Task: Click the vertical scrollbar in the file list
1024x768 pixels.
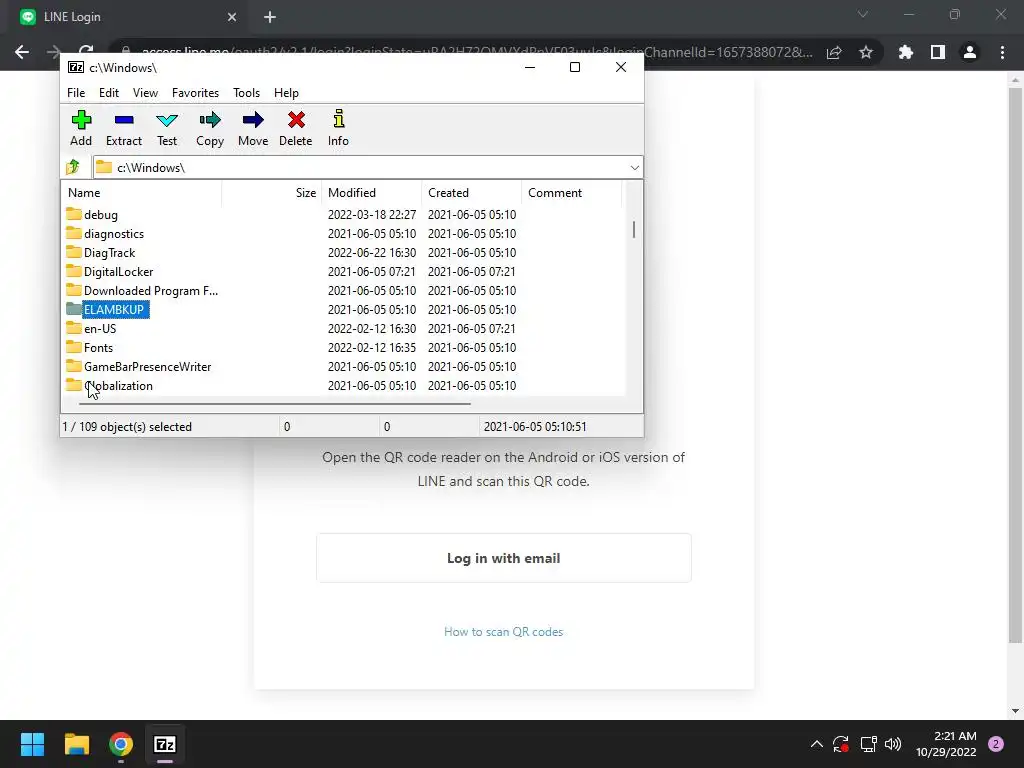Action: (633, 229)
